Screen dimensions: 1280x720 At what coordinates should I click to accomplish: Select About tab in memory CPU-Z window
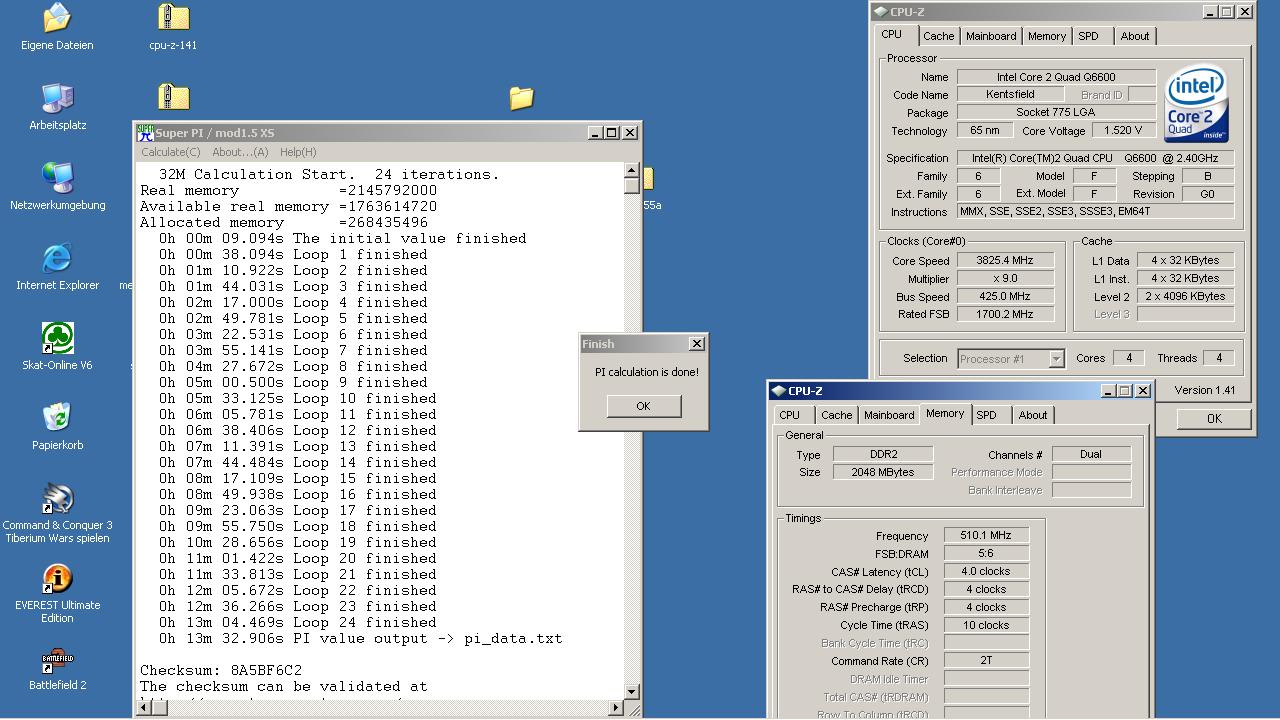[x=1033, y=415]
